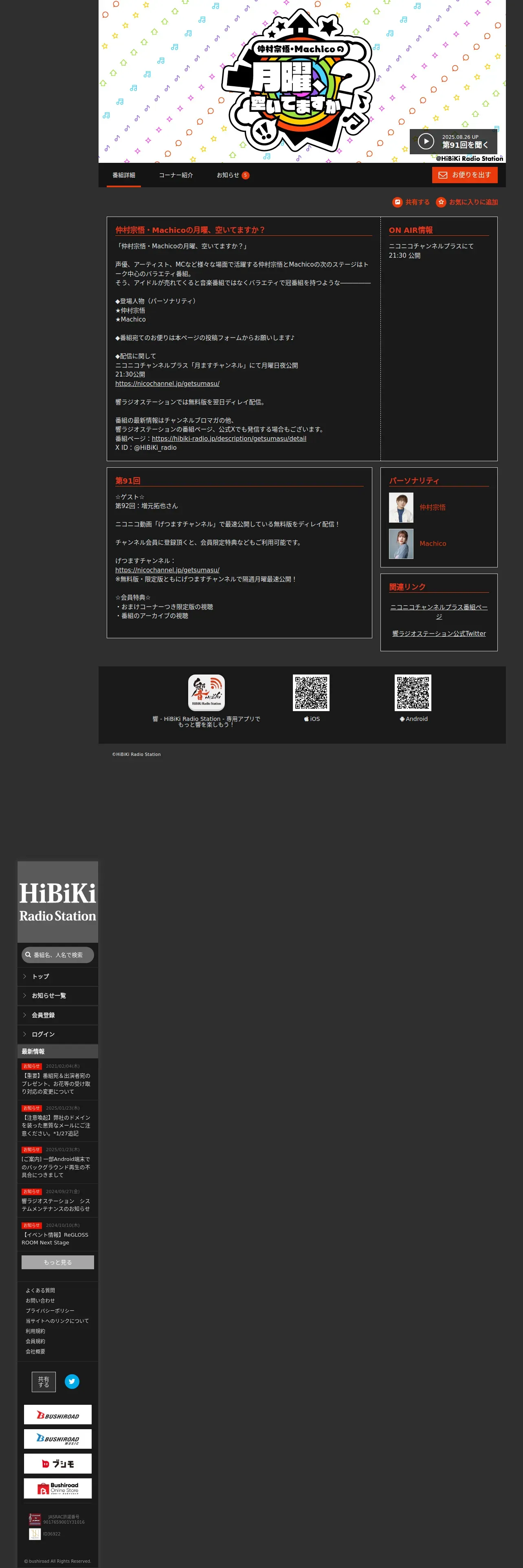
Task: Click the blue Twitter bird icon
Action: coord(72,1382)
